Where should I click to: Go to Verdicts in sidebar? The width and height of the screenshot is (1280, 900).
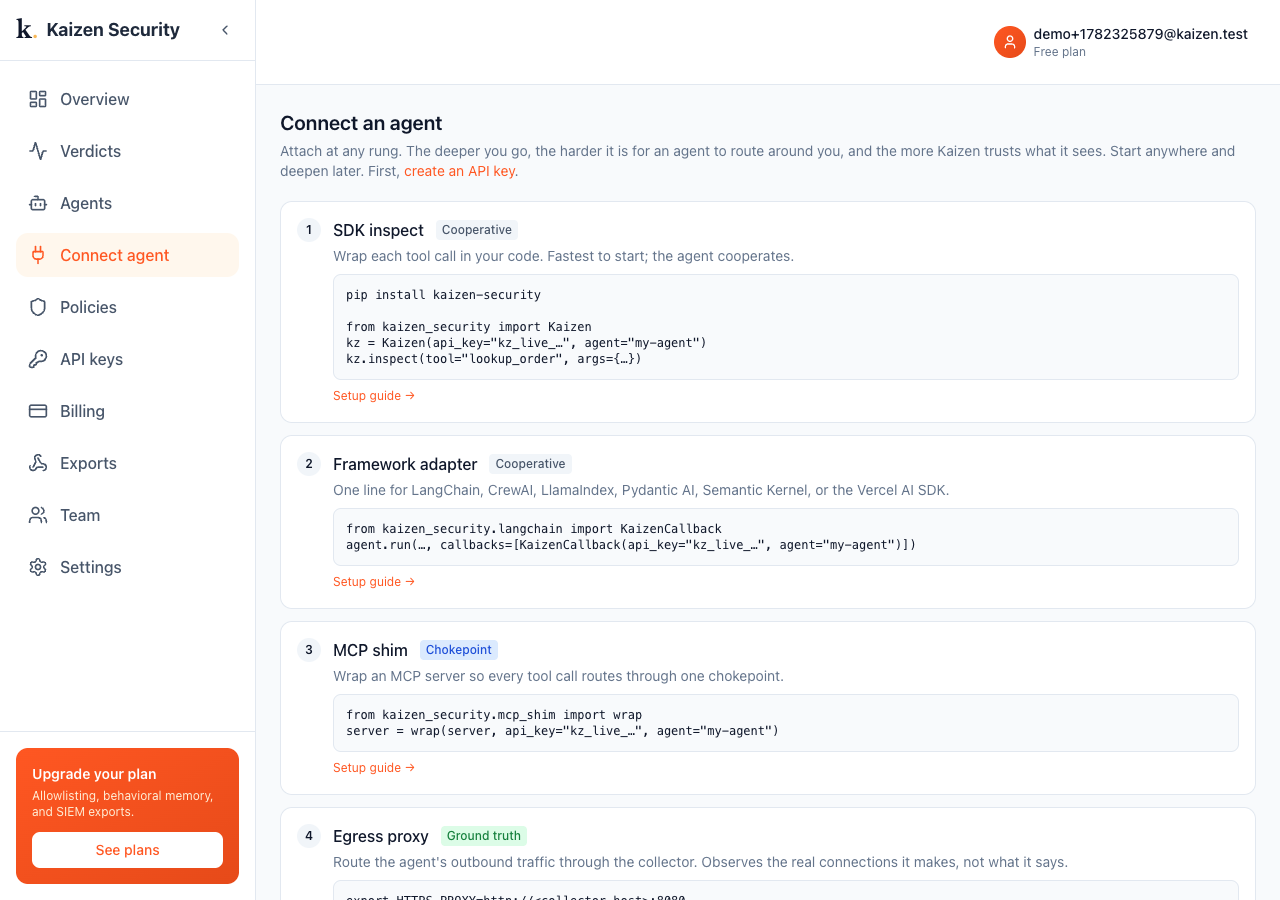(127, 151)
